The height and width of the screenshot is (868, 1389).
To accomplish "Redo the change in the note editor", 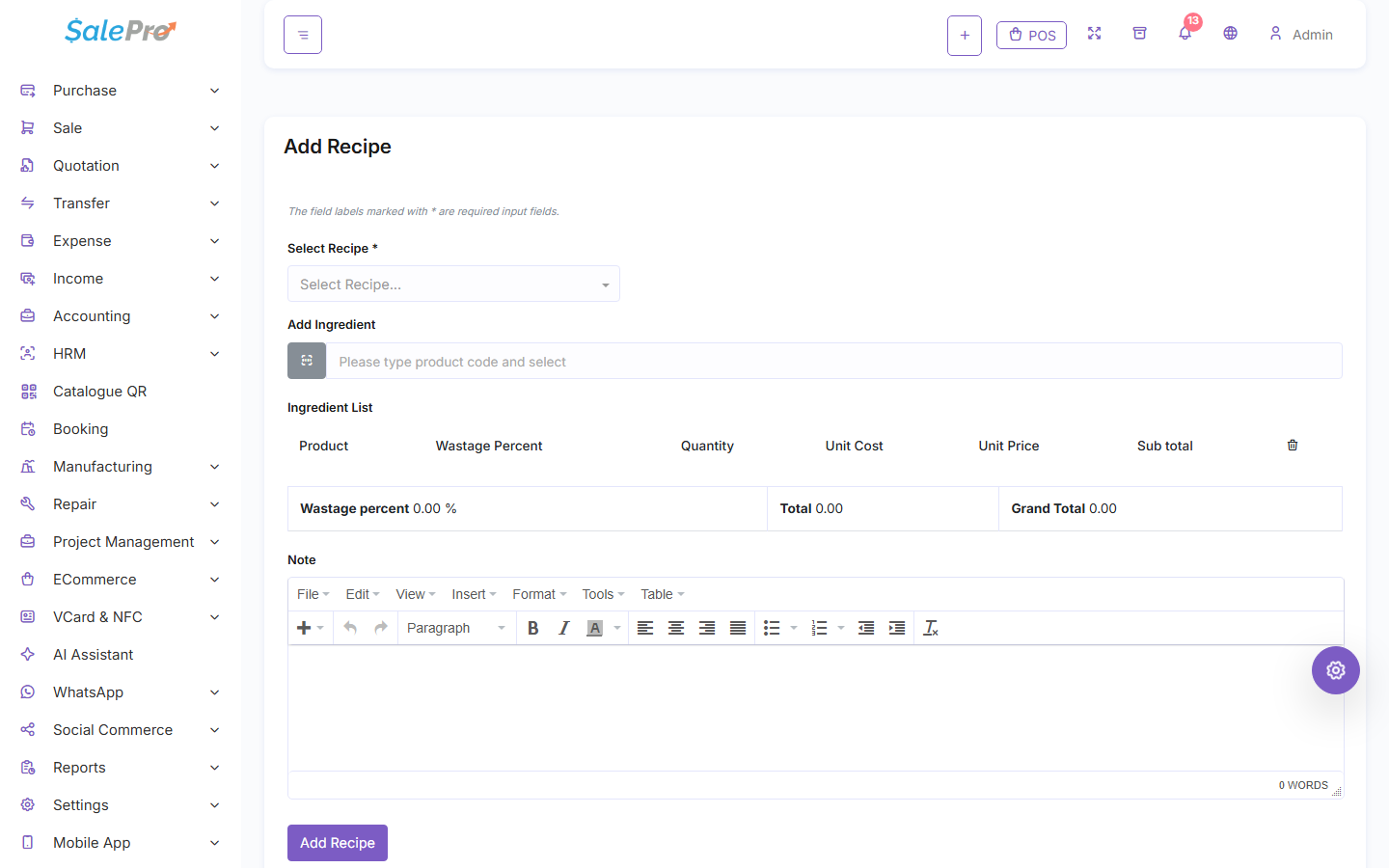I will [381, 628].
